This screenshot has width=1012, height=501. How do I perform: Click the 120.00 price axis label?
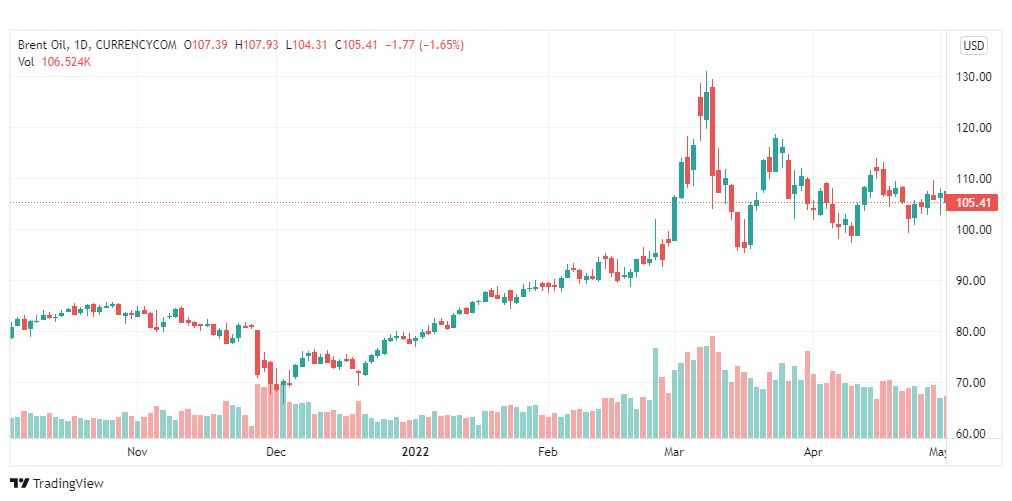pos(976,128)
